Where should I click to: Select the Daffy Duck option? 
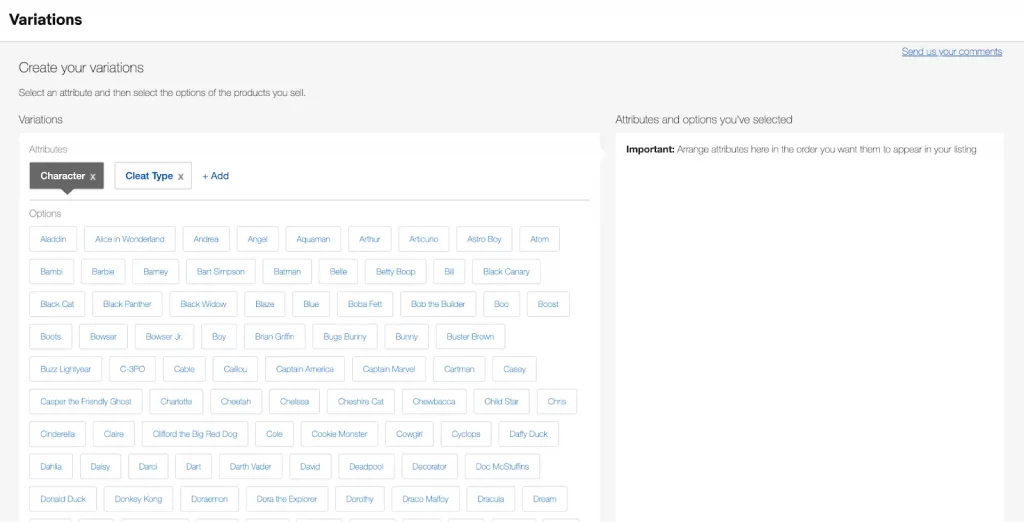pos(528,434)
